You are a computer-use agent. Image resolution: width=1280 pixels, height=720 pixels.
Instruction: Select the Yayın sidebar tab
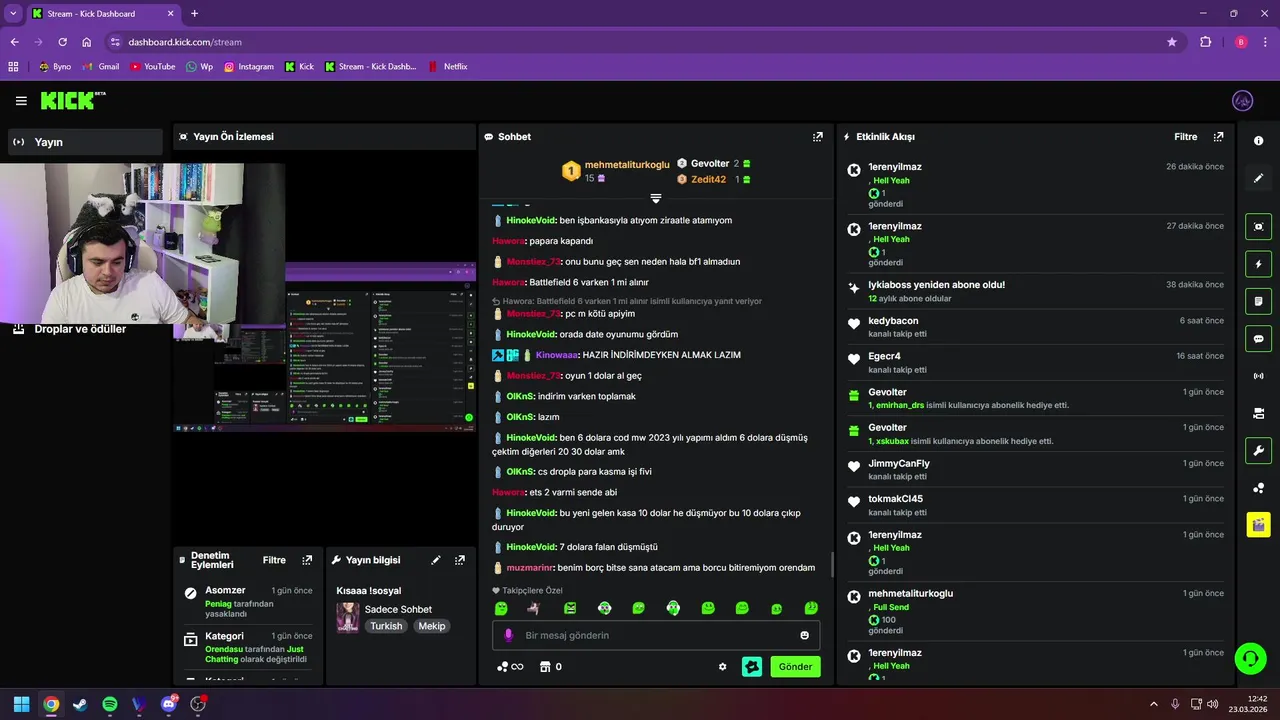coord(85,142)
